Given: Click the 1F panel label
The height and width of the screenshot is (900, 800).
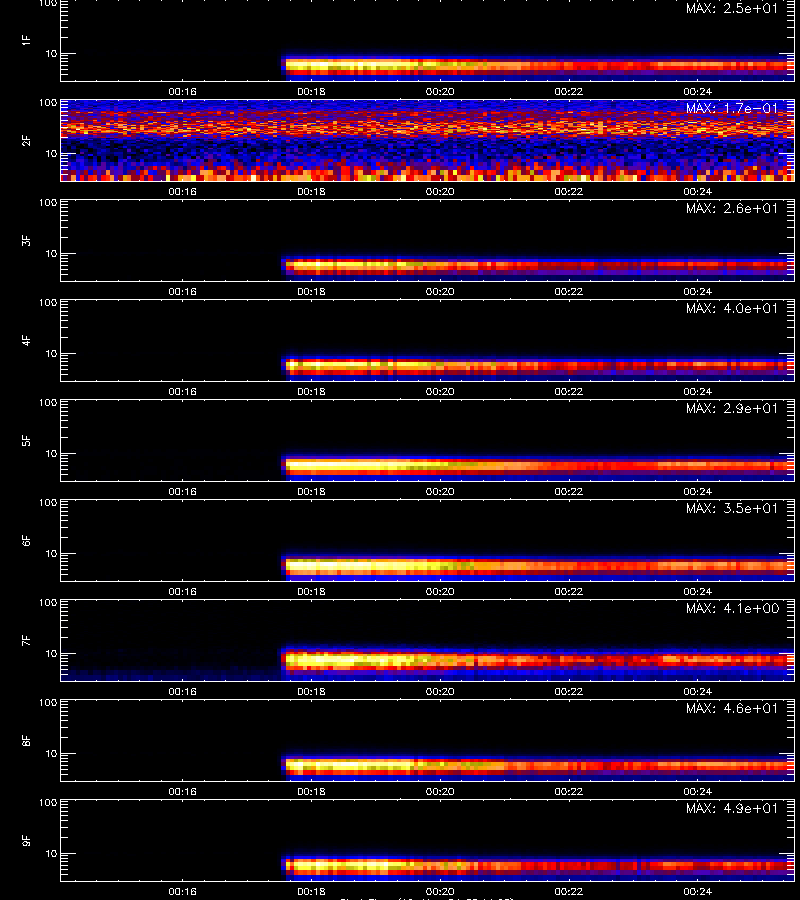Looking at the screenshot, I should (26, 40).
